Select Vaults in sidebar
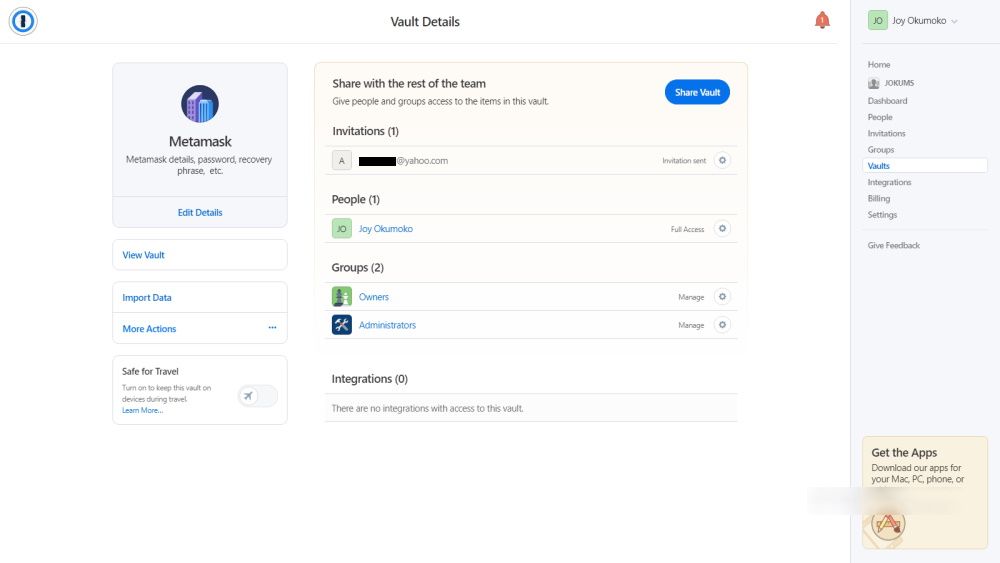Image resolution: width=1000 pixels, height=563 pixels. pyautogui.click(x=925, y=166)
